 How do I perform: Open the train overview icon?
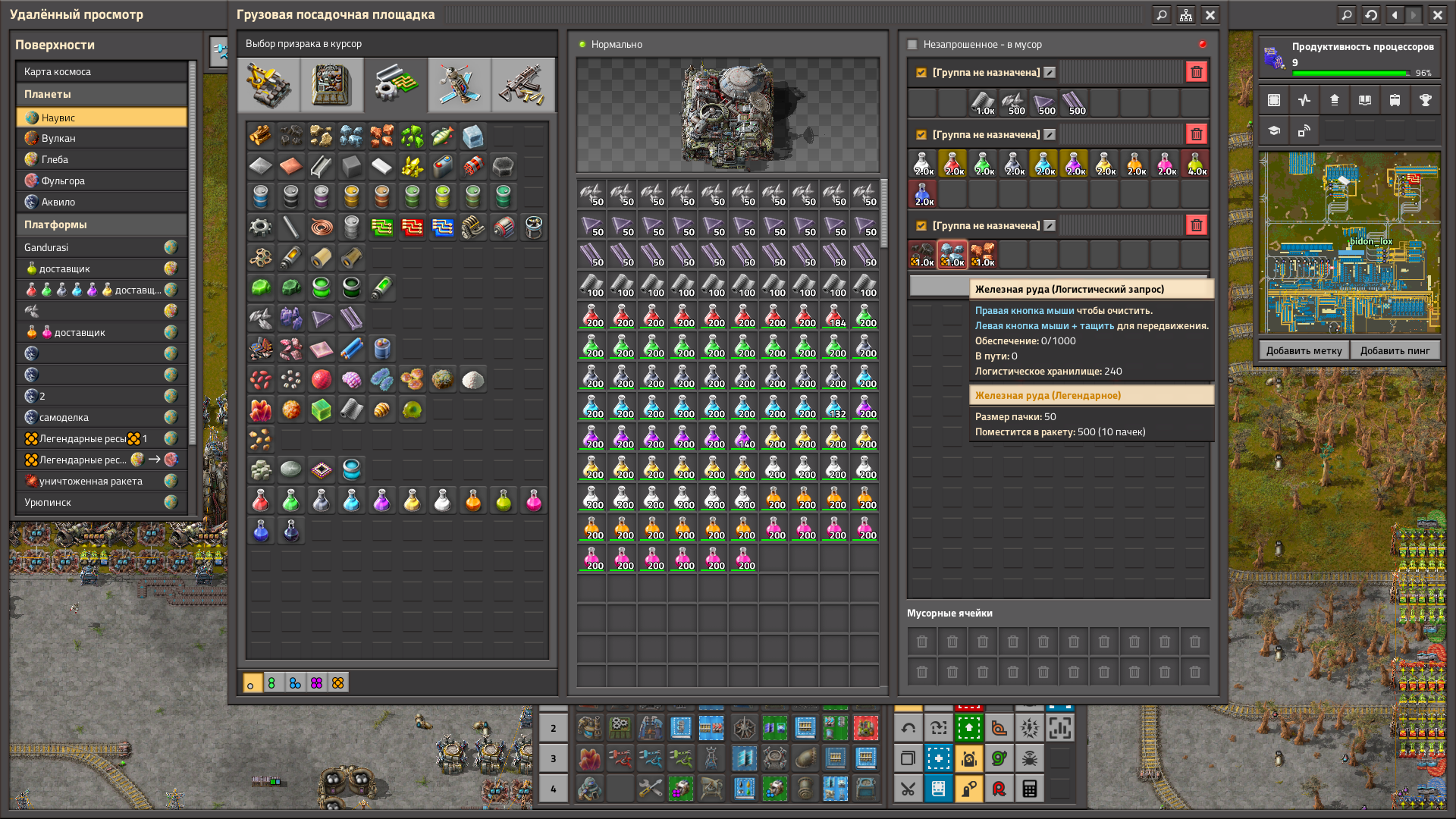click(x=1395, y=101)
